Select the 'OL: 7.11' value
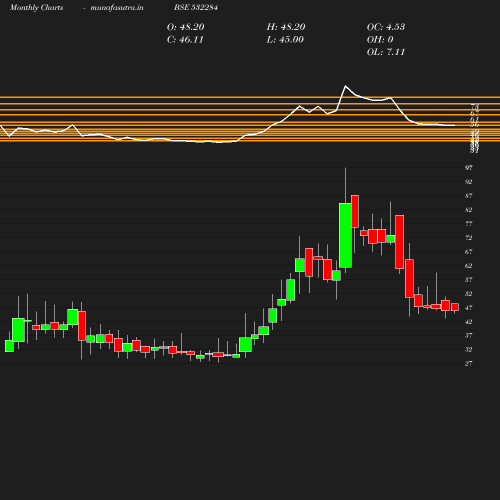Viewport: 500px width, 500px height. click(386, 52)
